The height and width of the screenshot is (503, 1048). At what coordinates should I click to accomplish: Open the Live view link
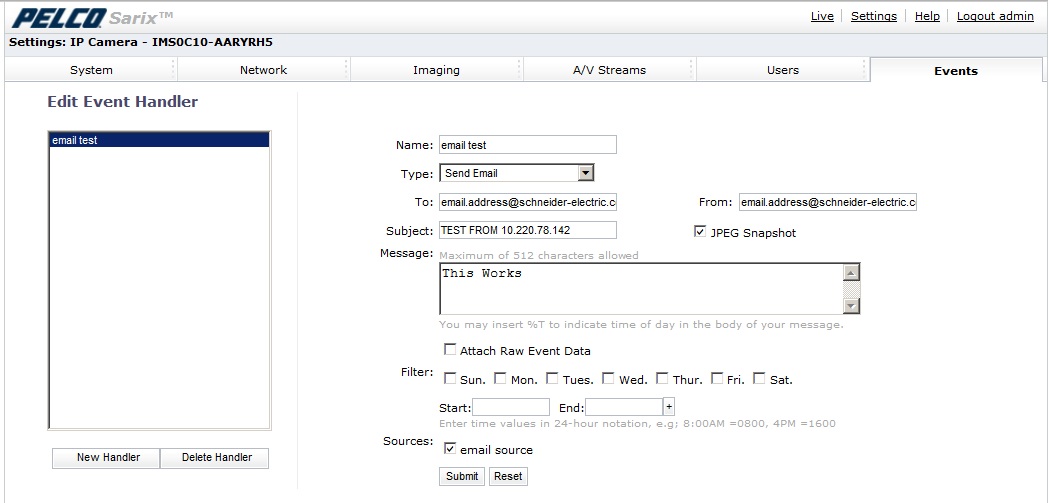point(822,16)
